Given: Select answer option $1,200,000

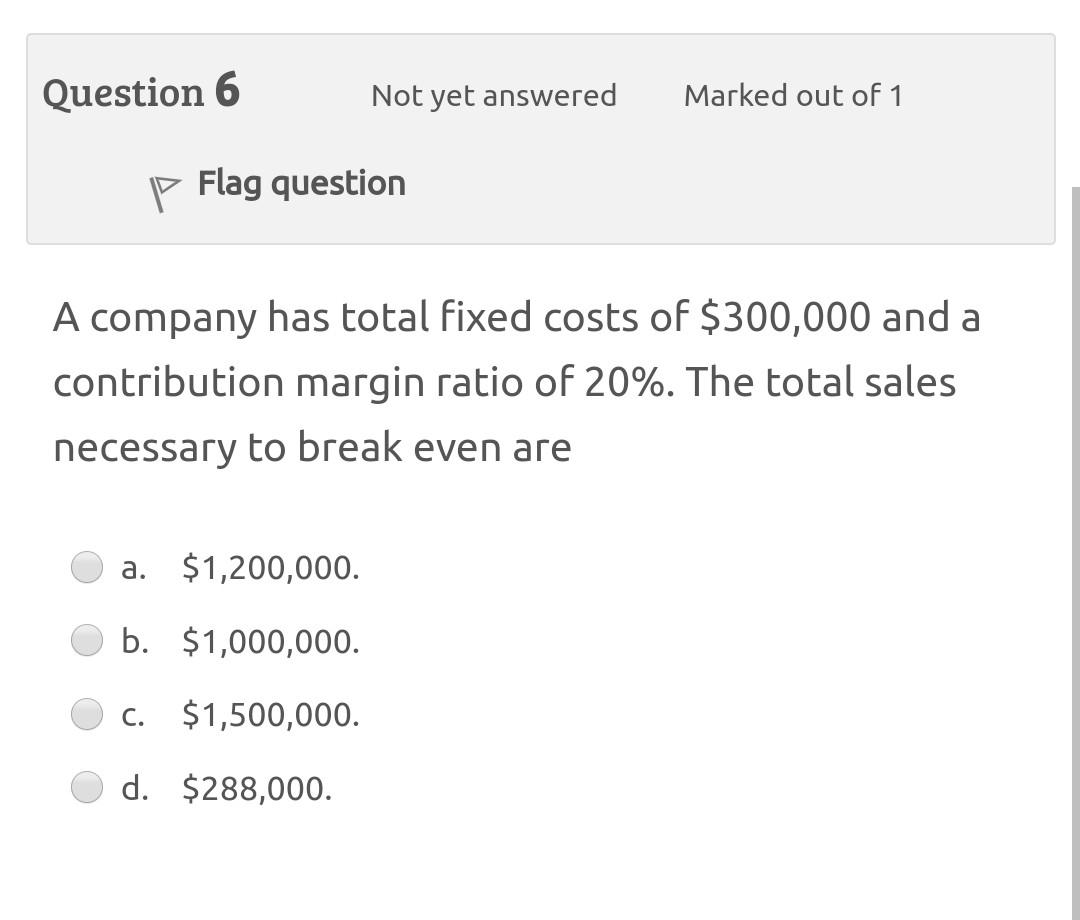Looking at the screenshot, I should [269, 568].
